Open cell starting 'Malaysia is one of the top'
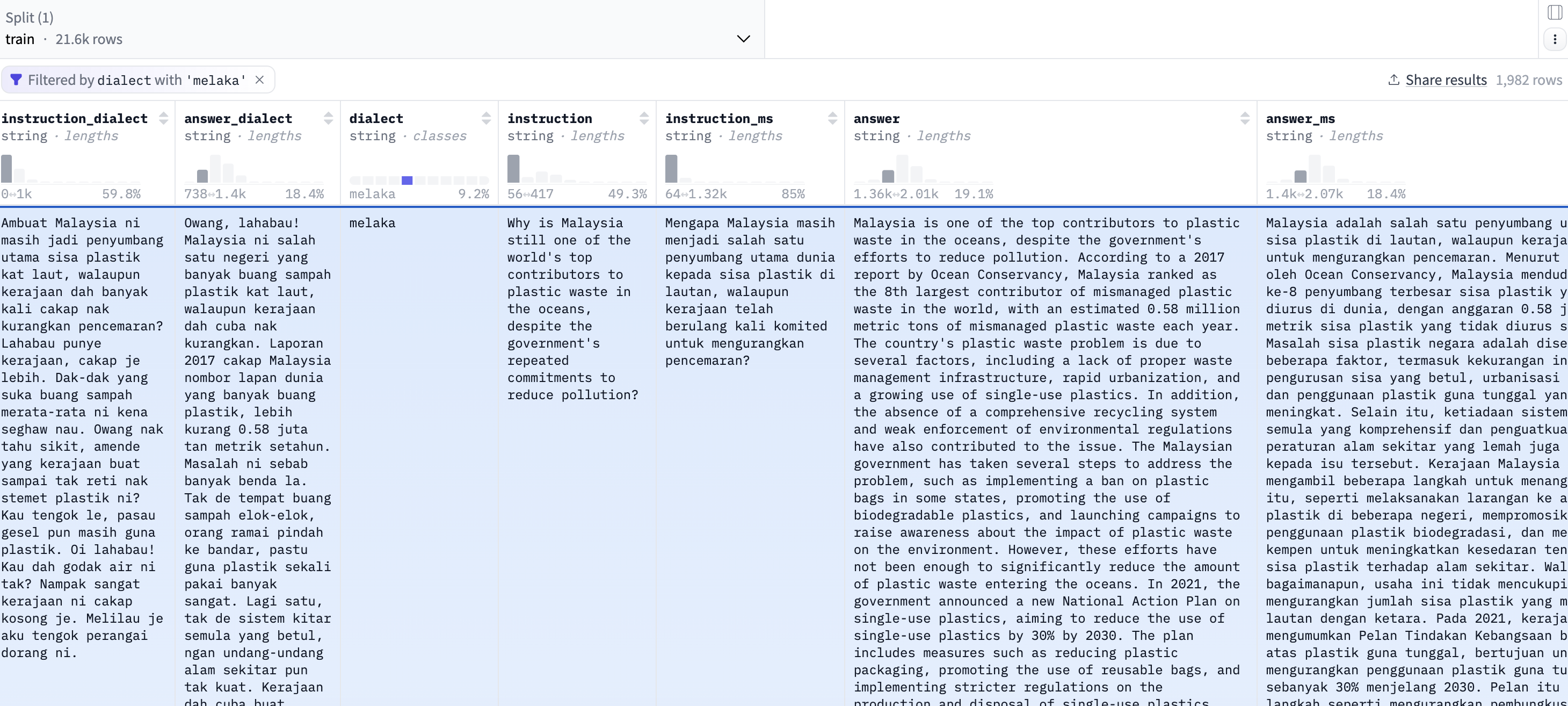Screen dimensions: 1568x706 pyautogui.click(x=1050, y=457)
